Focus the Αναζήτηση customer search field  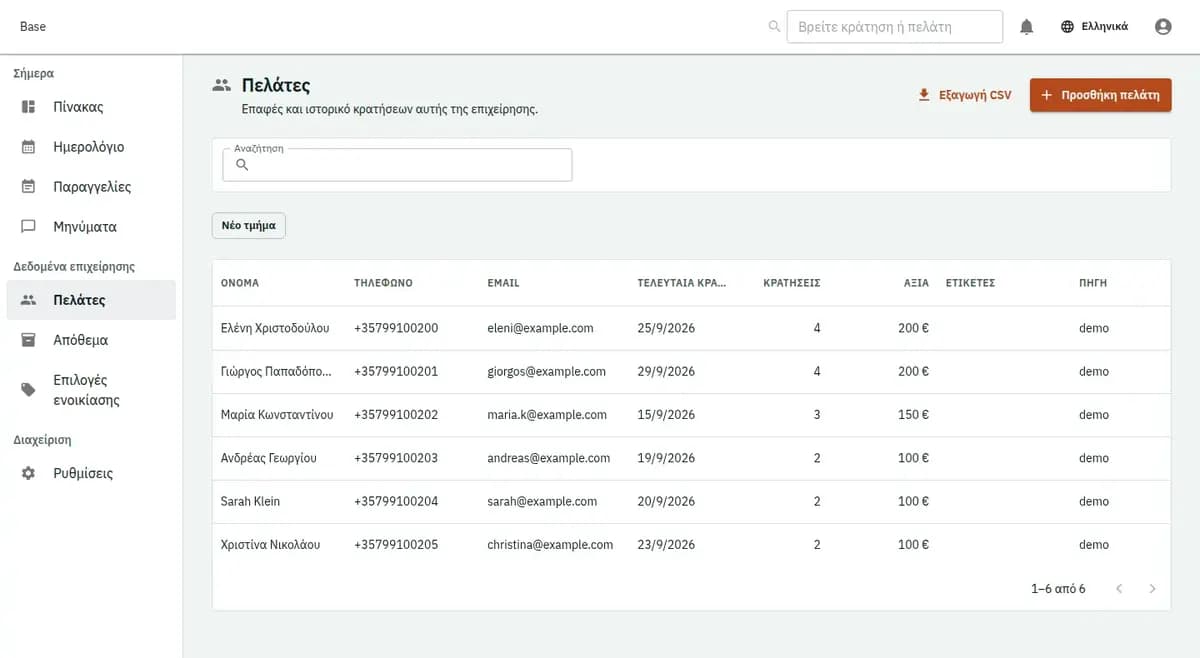point(397,165)
